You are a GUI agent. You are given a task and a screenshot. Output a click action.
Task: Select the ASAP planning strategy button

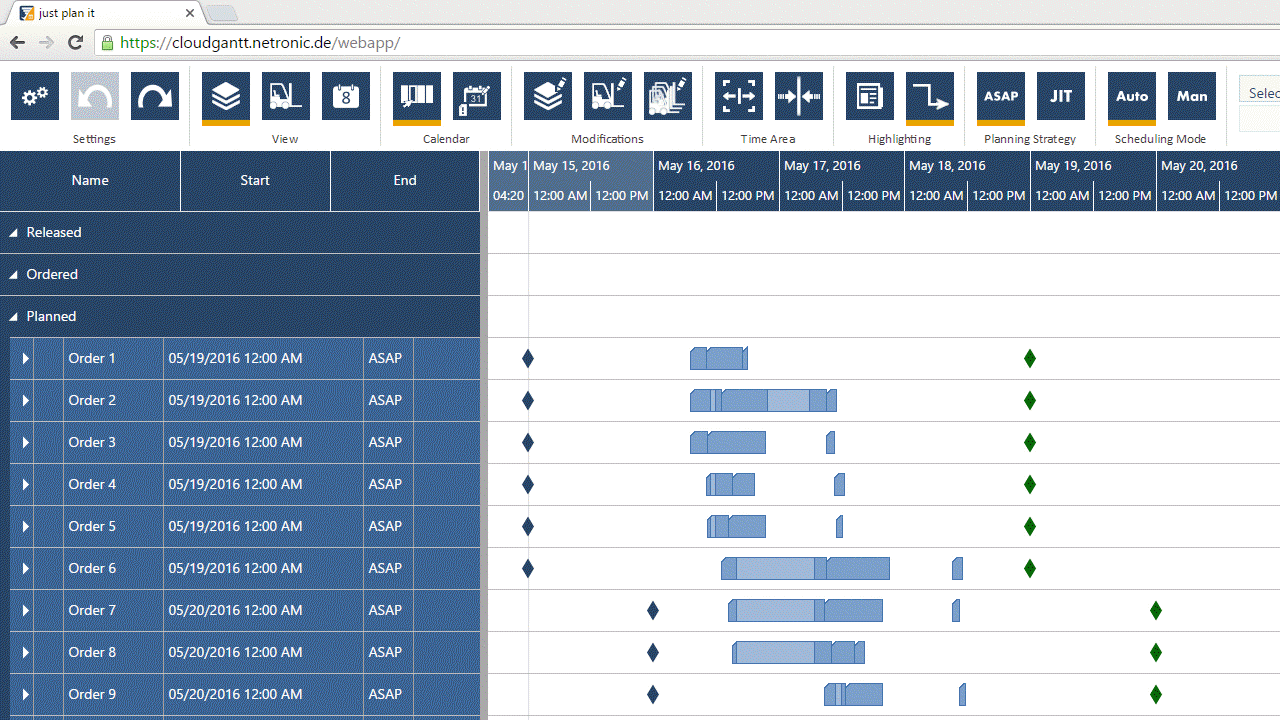point(1001,97)
